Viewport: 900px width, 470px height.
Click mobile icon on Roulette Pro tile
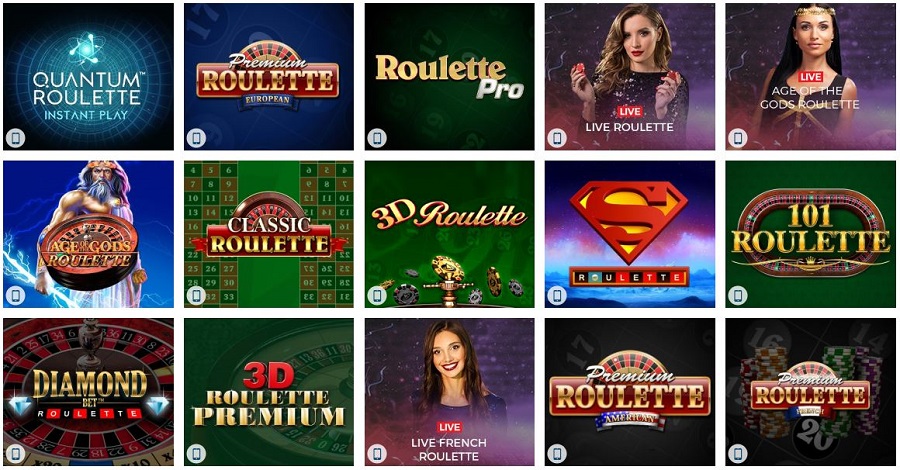377,138
